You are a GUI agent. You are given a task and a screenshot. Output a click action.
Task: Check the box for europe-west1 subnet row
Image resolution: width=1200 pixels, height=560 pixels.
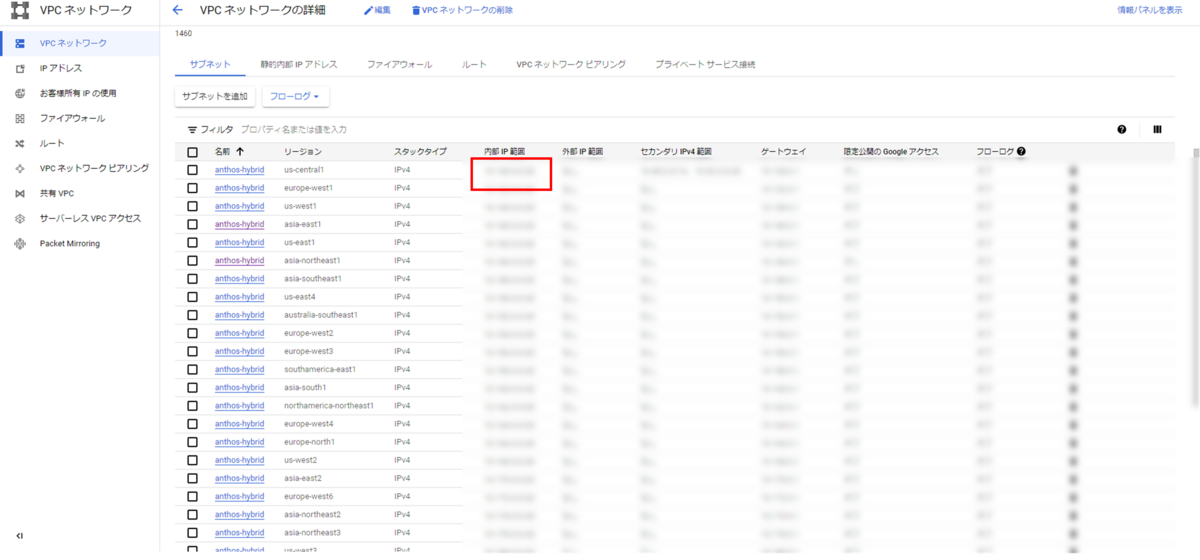tap(192, 188)
